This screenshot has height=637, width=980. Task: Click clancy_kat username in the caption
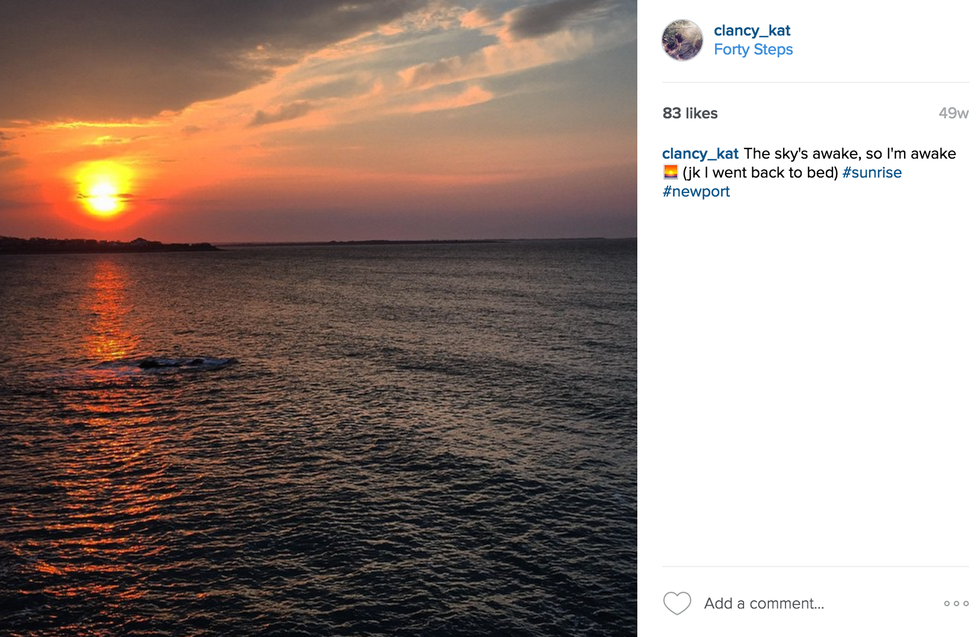(x=700, y=153)
